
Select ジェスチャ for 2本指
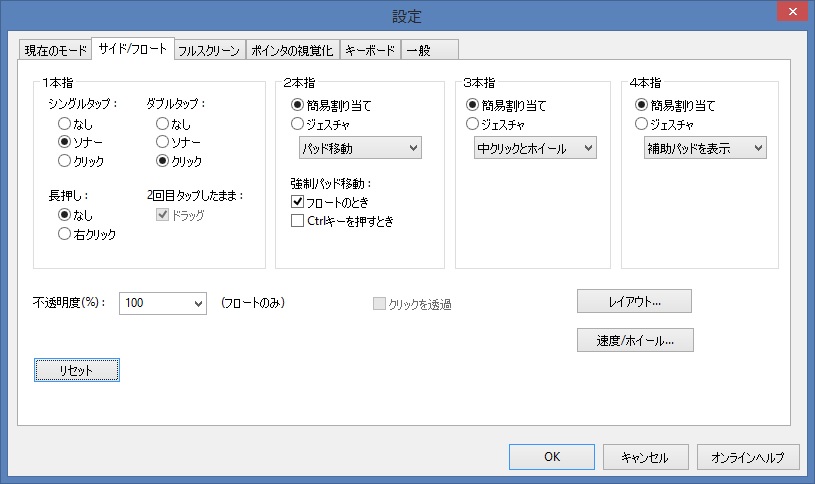[x=298, y=124]
